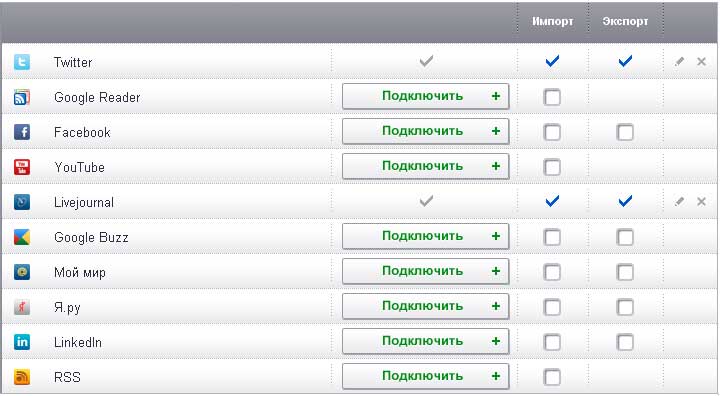Click the Google Reader feed icon

click(x=22, y=97)
